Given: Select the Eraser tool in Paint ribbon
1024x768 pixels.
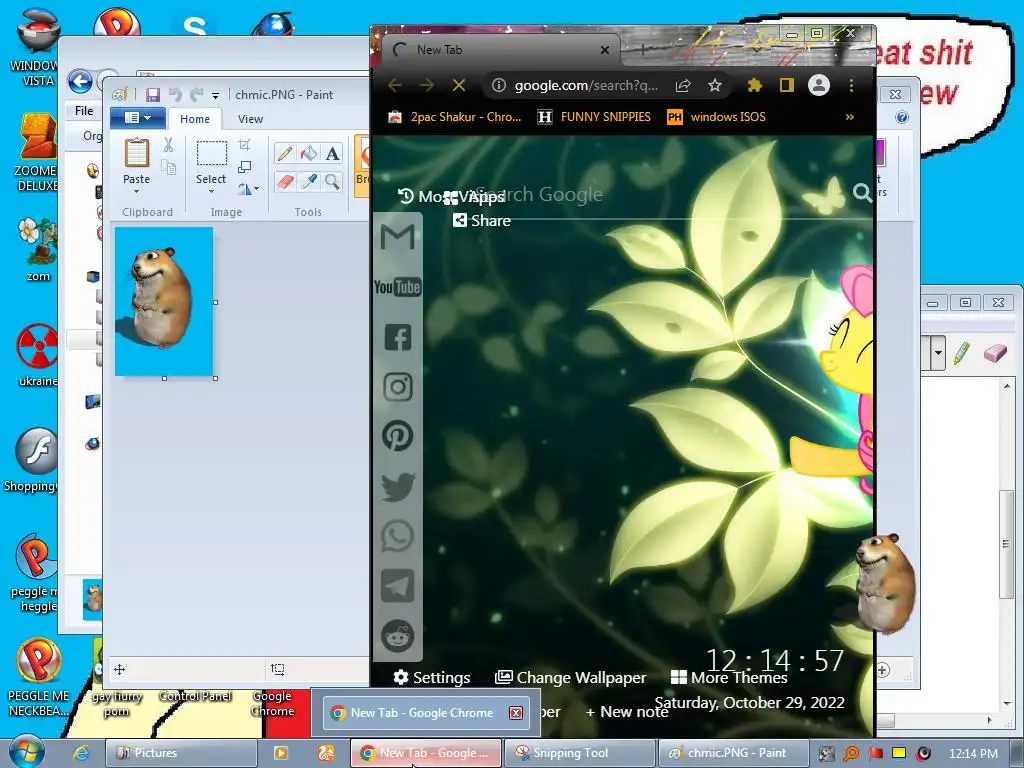Looking at the screenshot, I should point(285,182).
